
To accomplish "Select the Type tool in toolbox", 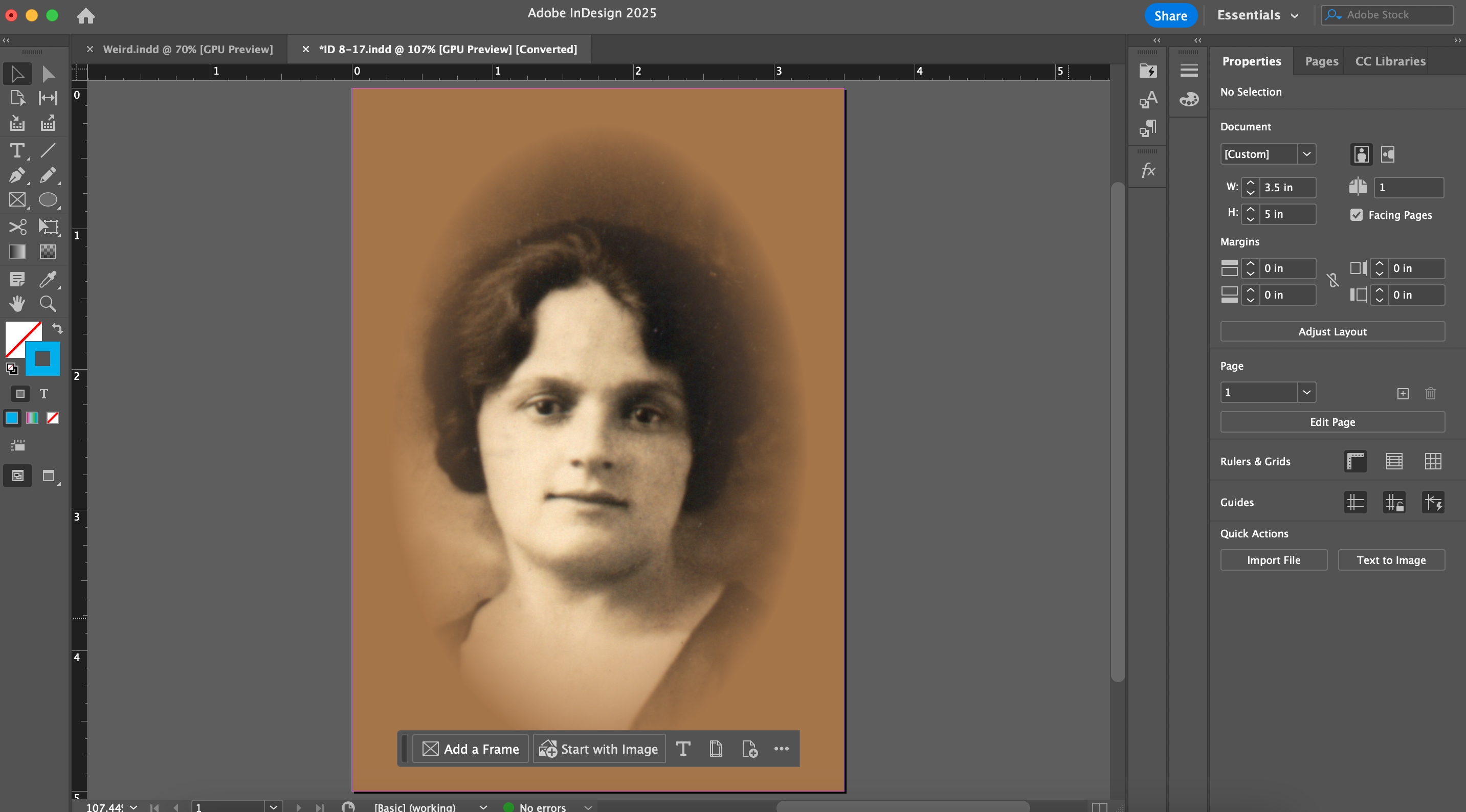I will [17, 151].
